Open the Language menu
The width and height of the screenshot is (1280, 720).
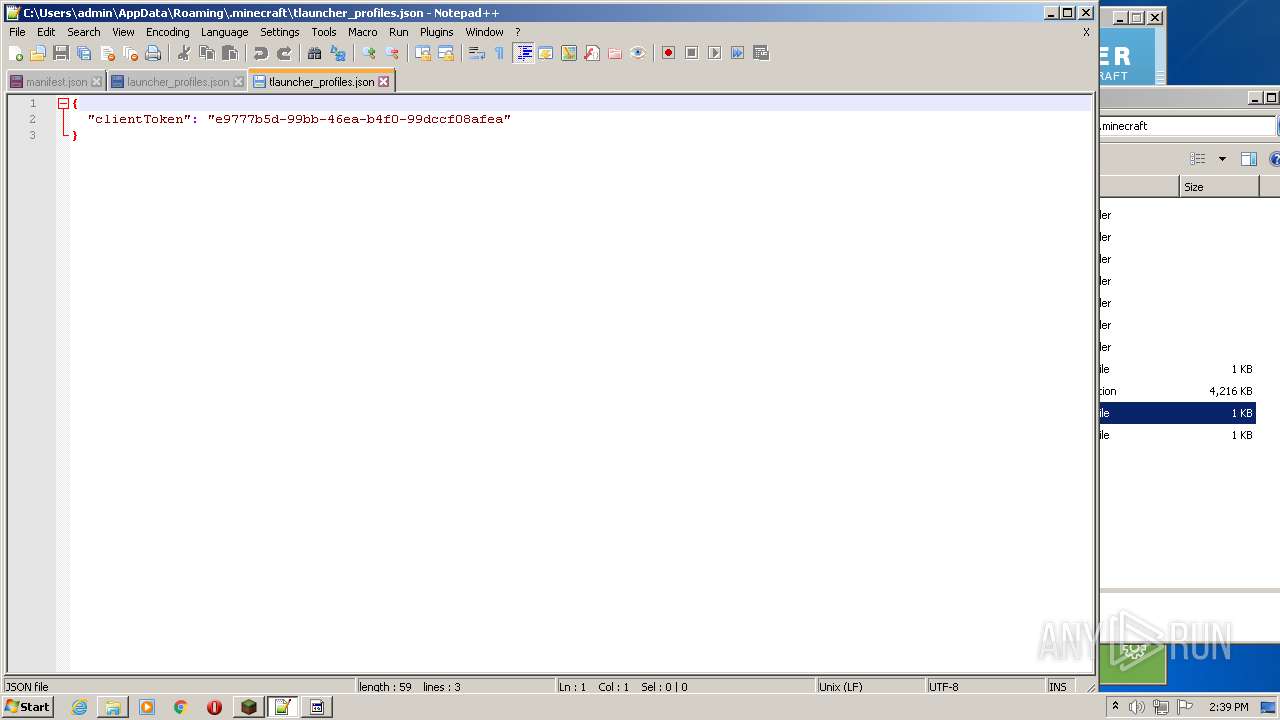pyautogui.click(x=224, y=32)
